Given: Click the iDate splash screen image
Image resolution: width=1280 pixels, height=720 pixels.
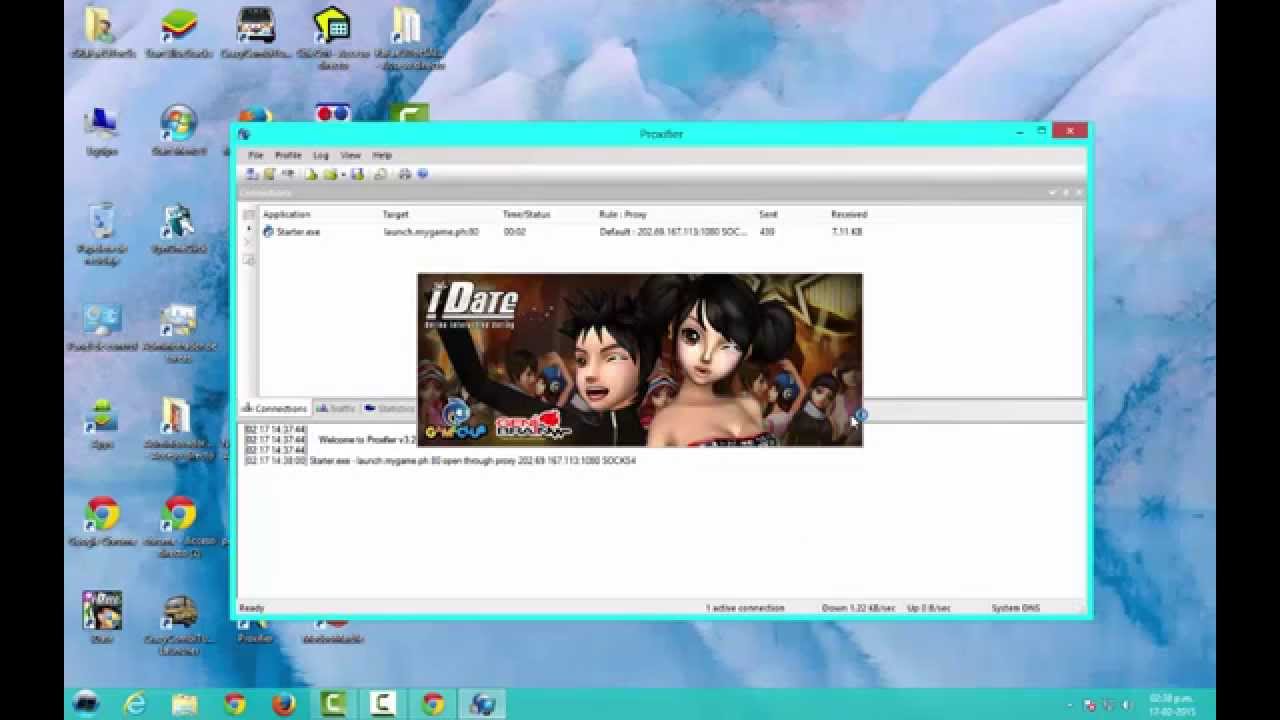Looking at the screenshot, I should pos(640,359).
